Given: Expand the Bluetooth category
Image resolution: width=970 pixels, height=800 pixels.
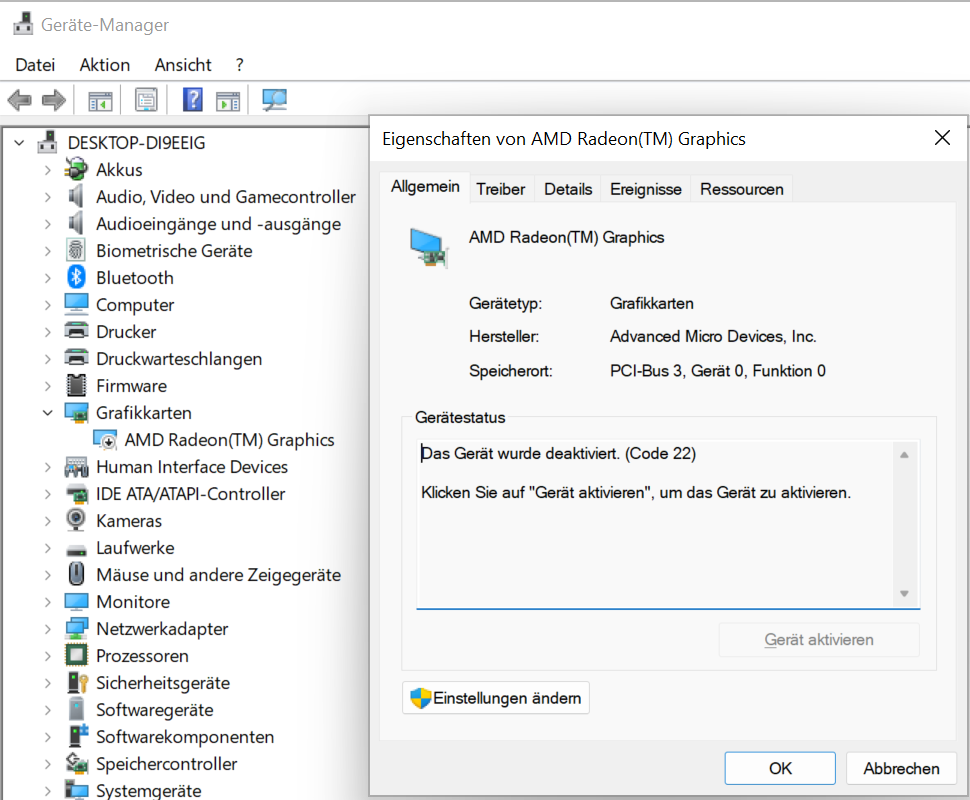Looking at the screenshot, I should coord(48,278).
